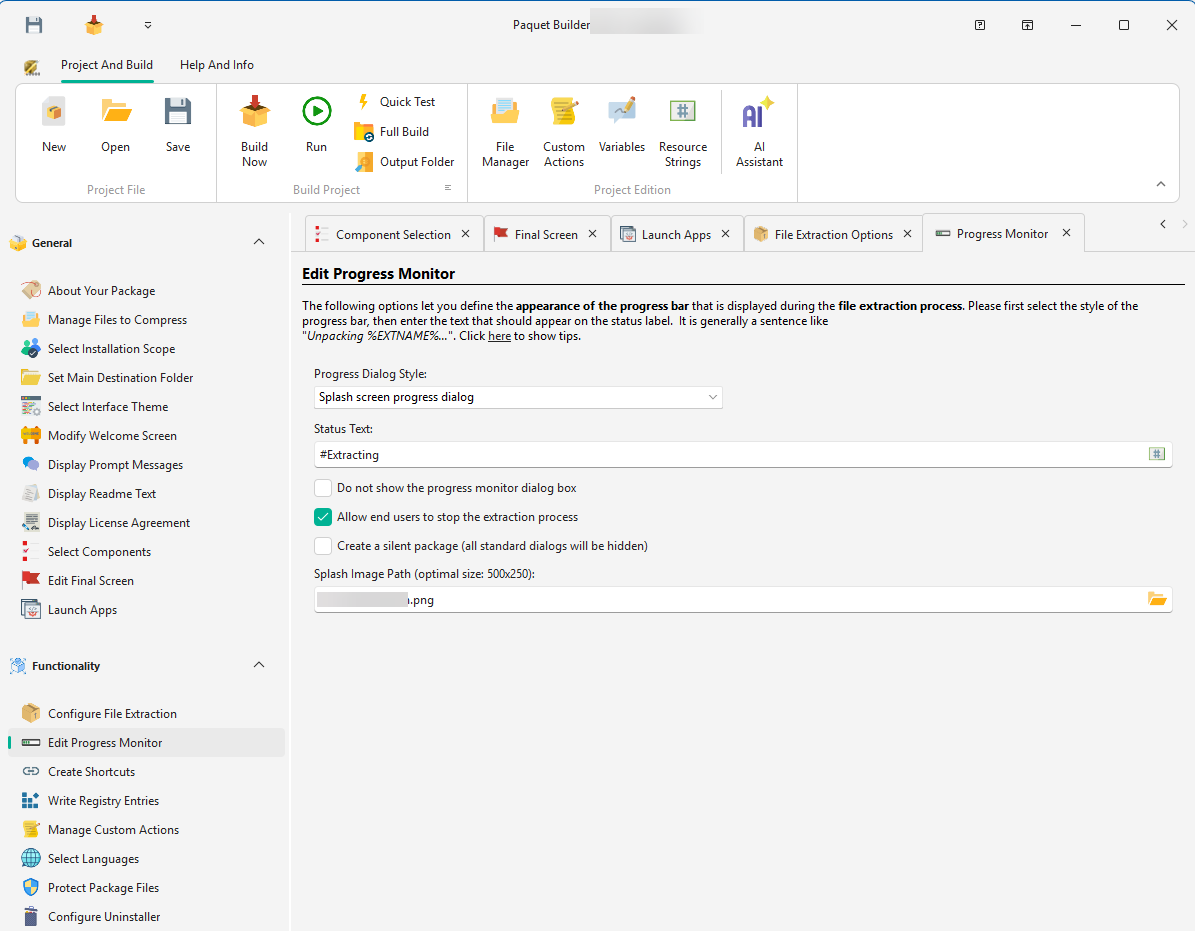Uncheck allow end users to stop extraction
Screen dimensions: 1195x931
tap(323, 517)
